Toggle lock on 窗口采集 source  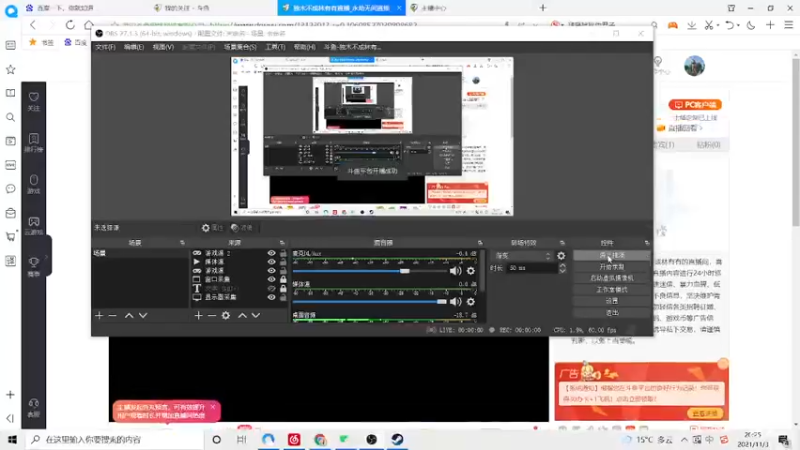coord(283,280)
